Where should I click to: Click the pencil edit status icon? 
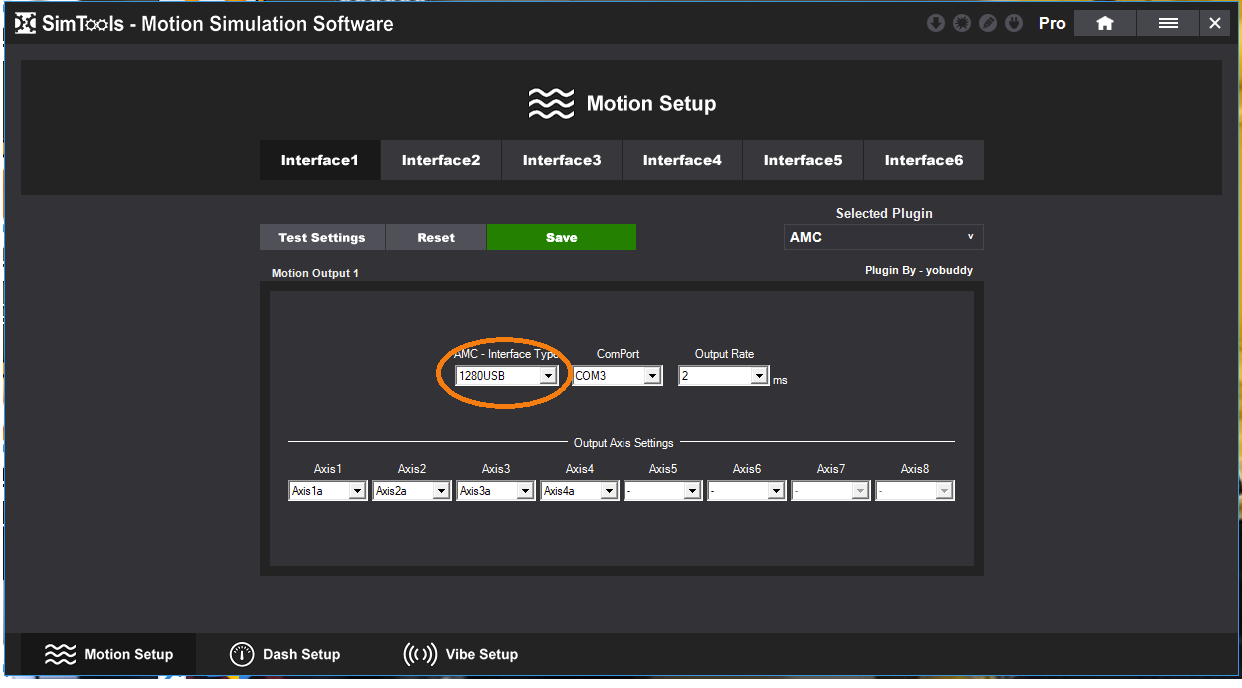[987, 23]
